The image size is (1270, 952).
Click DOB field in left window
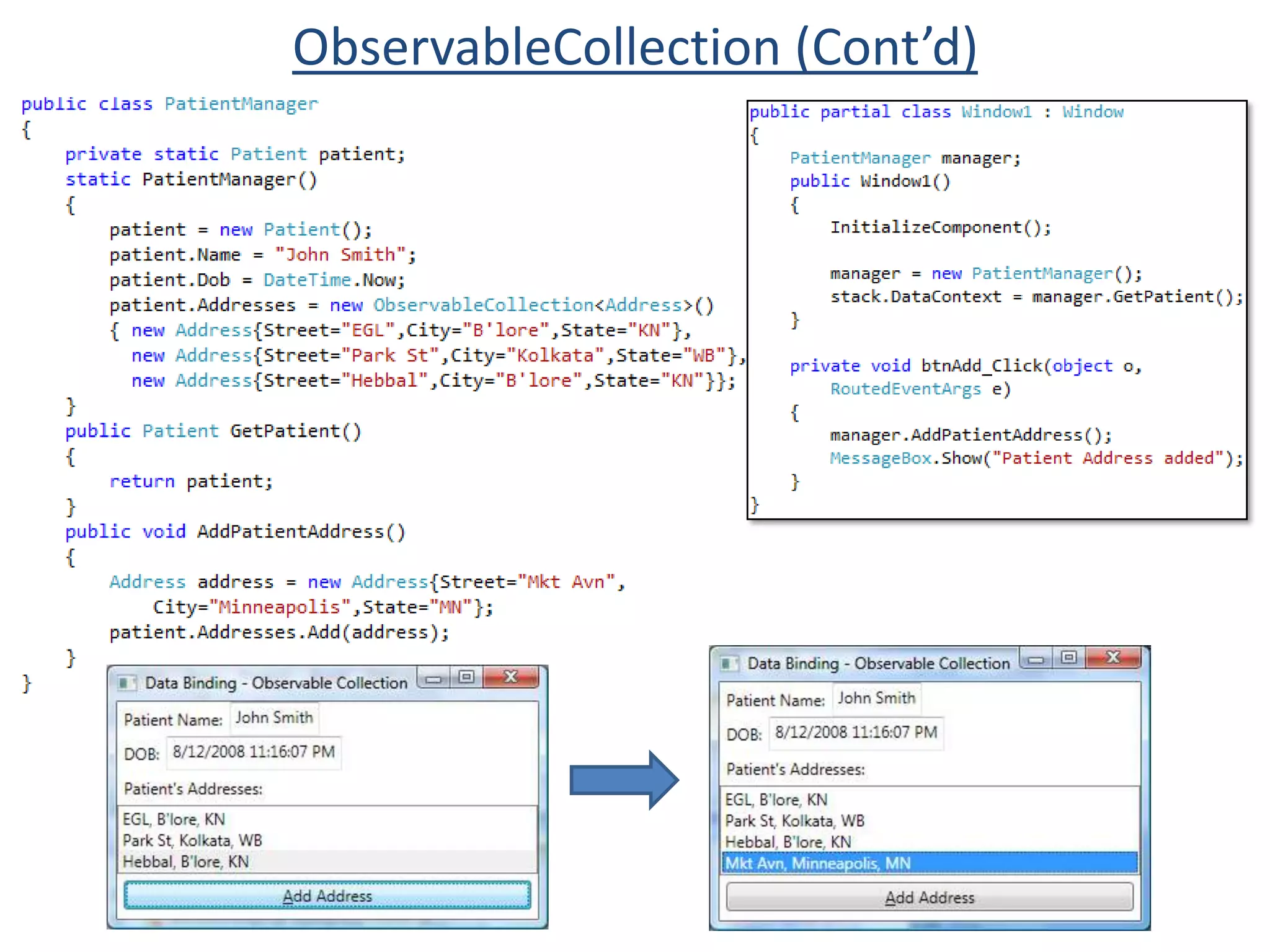pos(254,752)
